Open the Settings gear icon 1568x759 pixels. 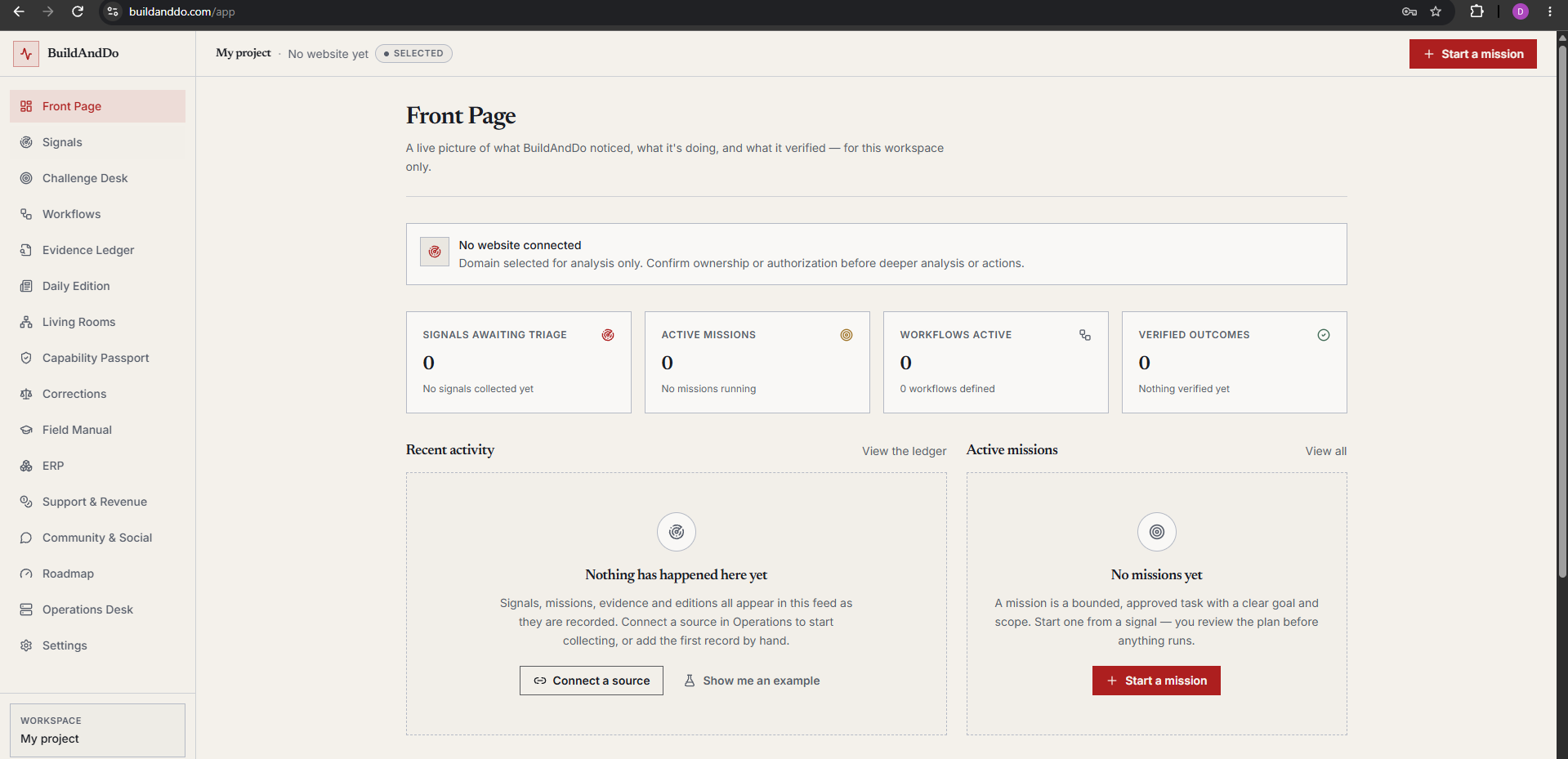click(26, 645)
